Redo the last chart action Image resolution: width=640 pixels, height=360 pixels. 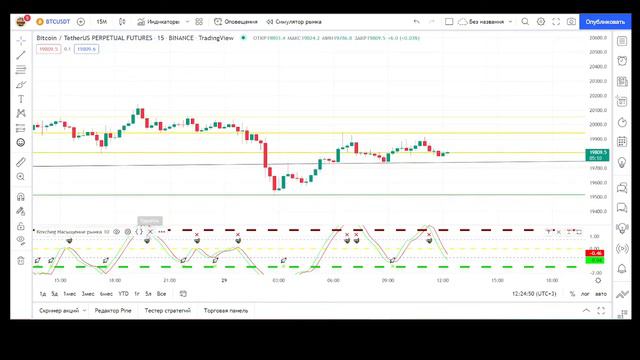point(431,22)
